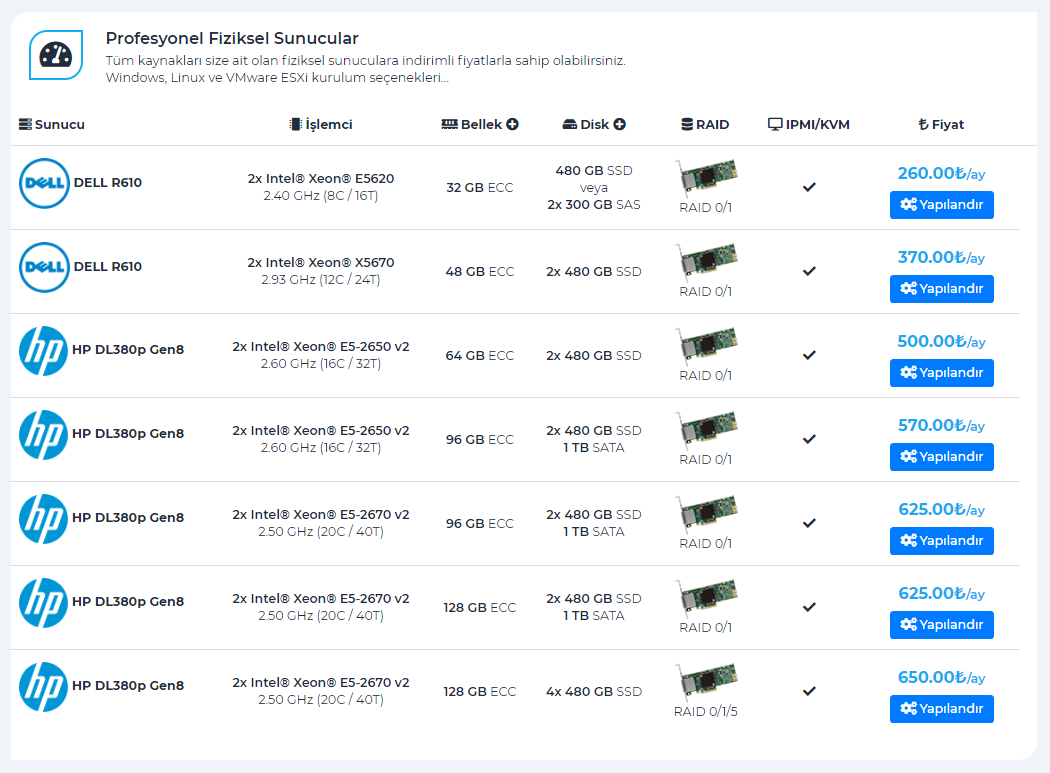The width and height of the screenshot is (1050, 773).
Task: Click Dell logo in 260.00 row
Action: [x=44, y=183]
